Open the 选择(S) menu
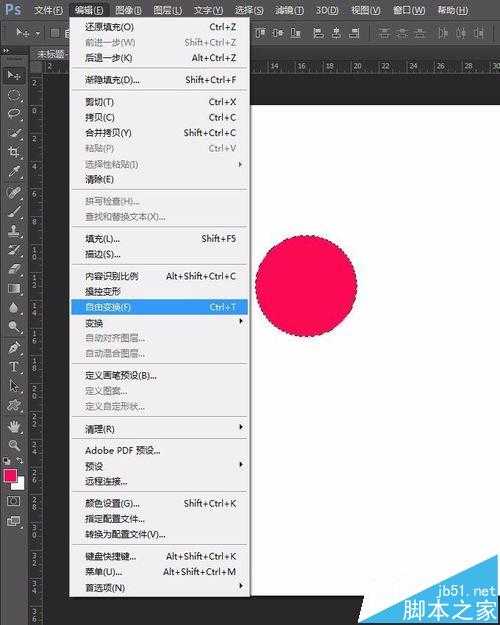 pyautogui.click(x=248, y=10)
